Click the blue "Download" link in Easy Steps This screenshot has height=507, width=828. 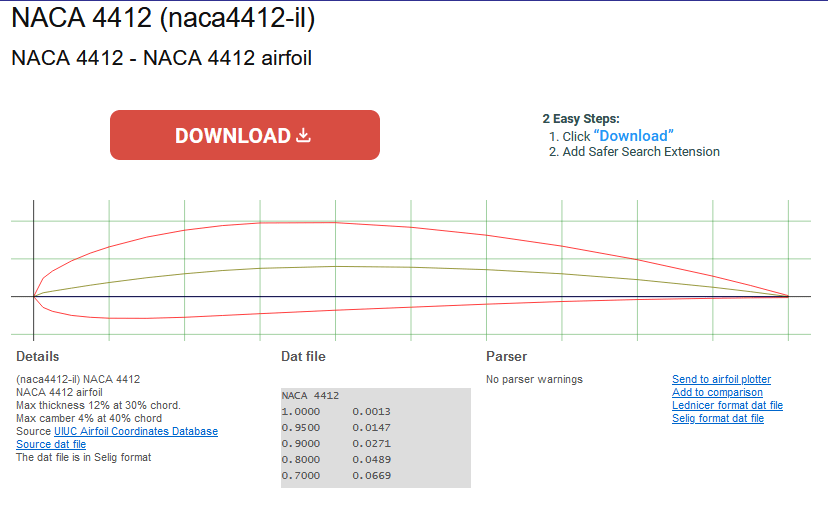633,136
